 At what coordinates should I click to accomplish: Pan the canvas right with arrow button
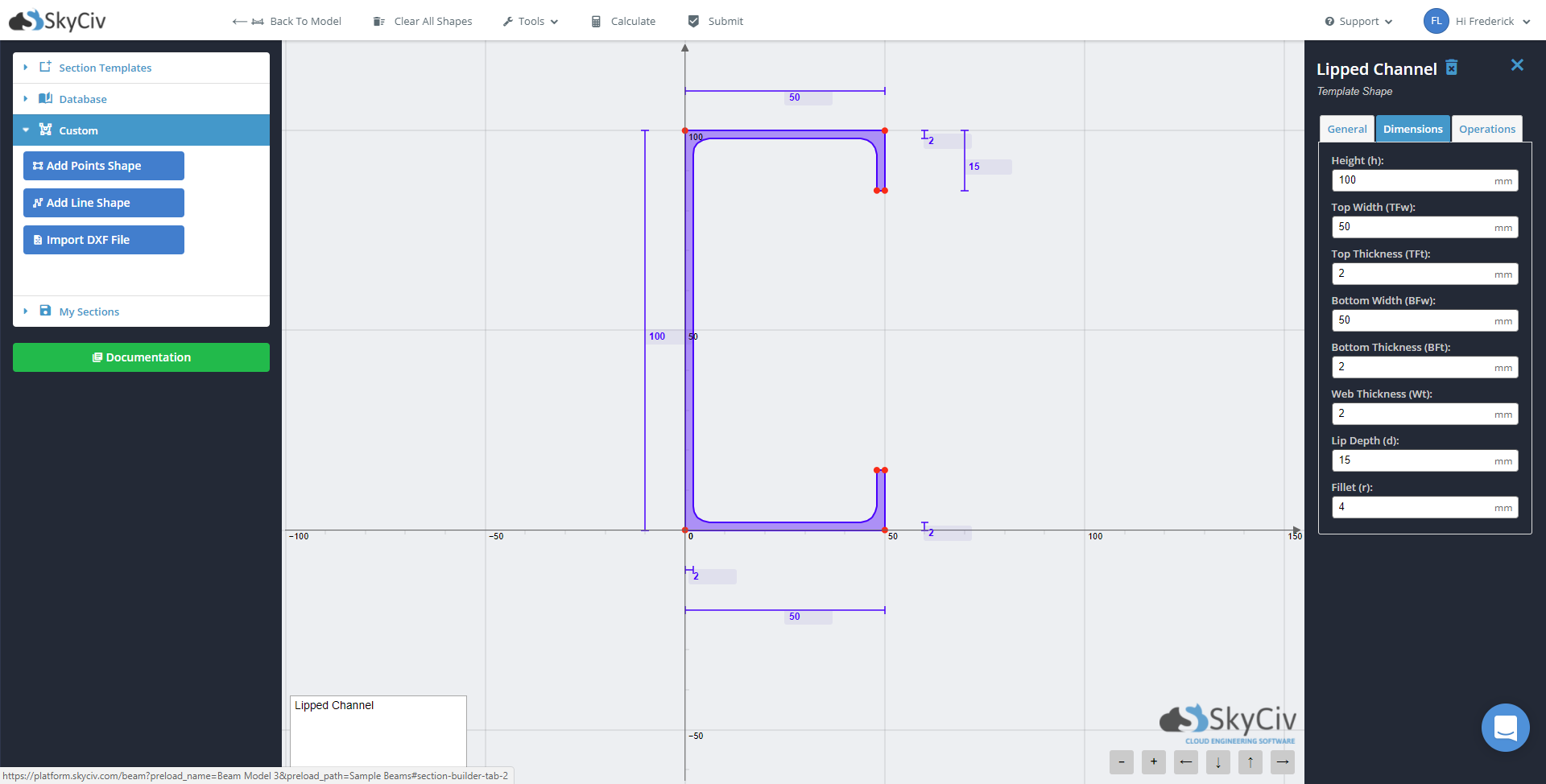click(1282, 761)
